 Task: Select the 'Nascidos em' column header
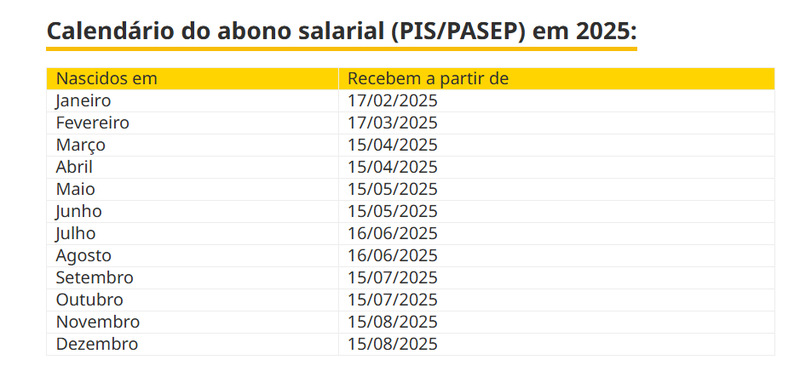point(192,79)
